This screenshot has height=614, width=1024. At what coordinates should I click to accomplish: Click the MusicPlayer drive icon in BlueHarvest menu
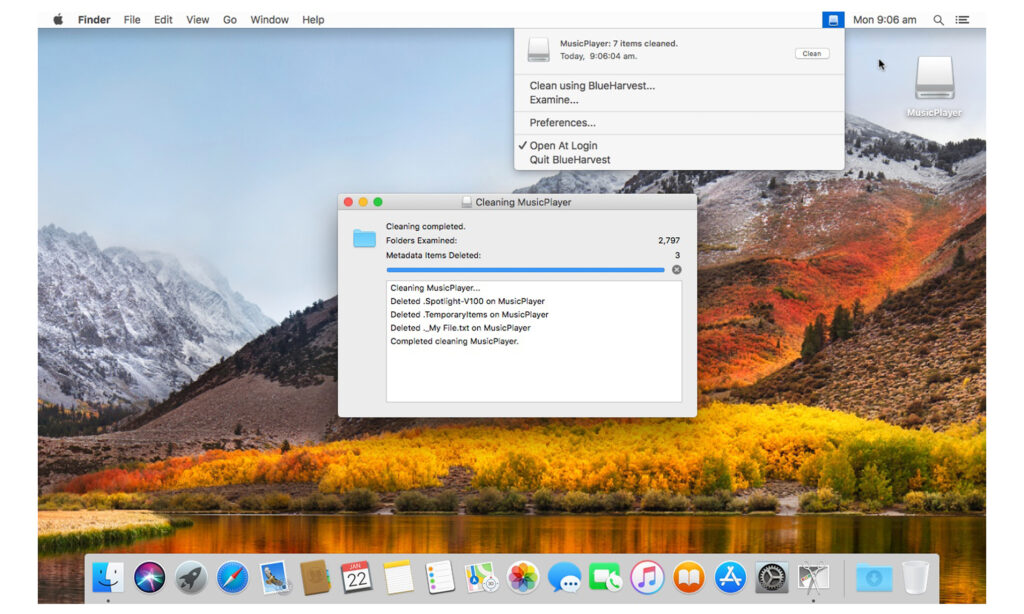point(538,50)
